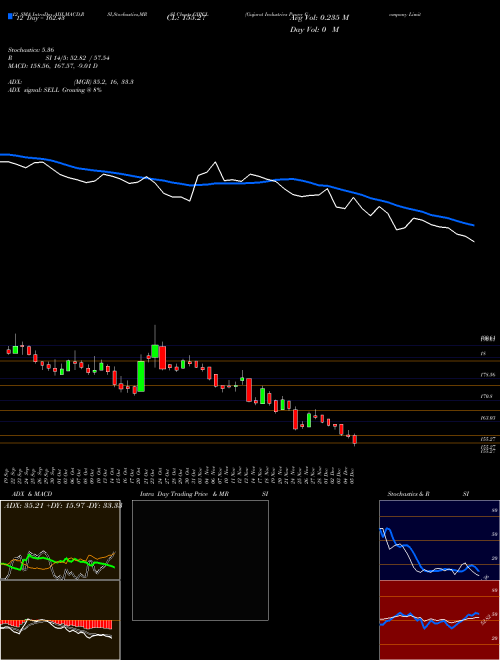Open the red RSI chart thumbnail

439,620
